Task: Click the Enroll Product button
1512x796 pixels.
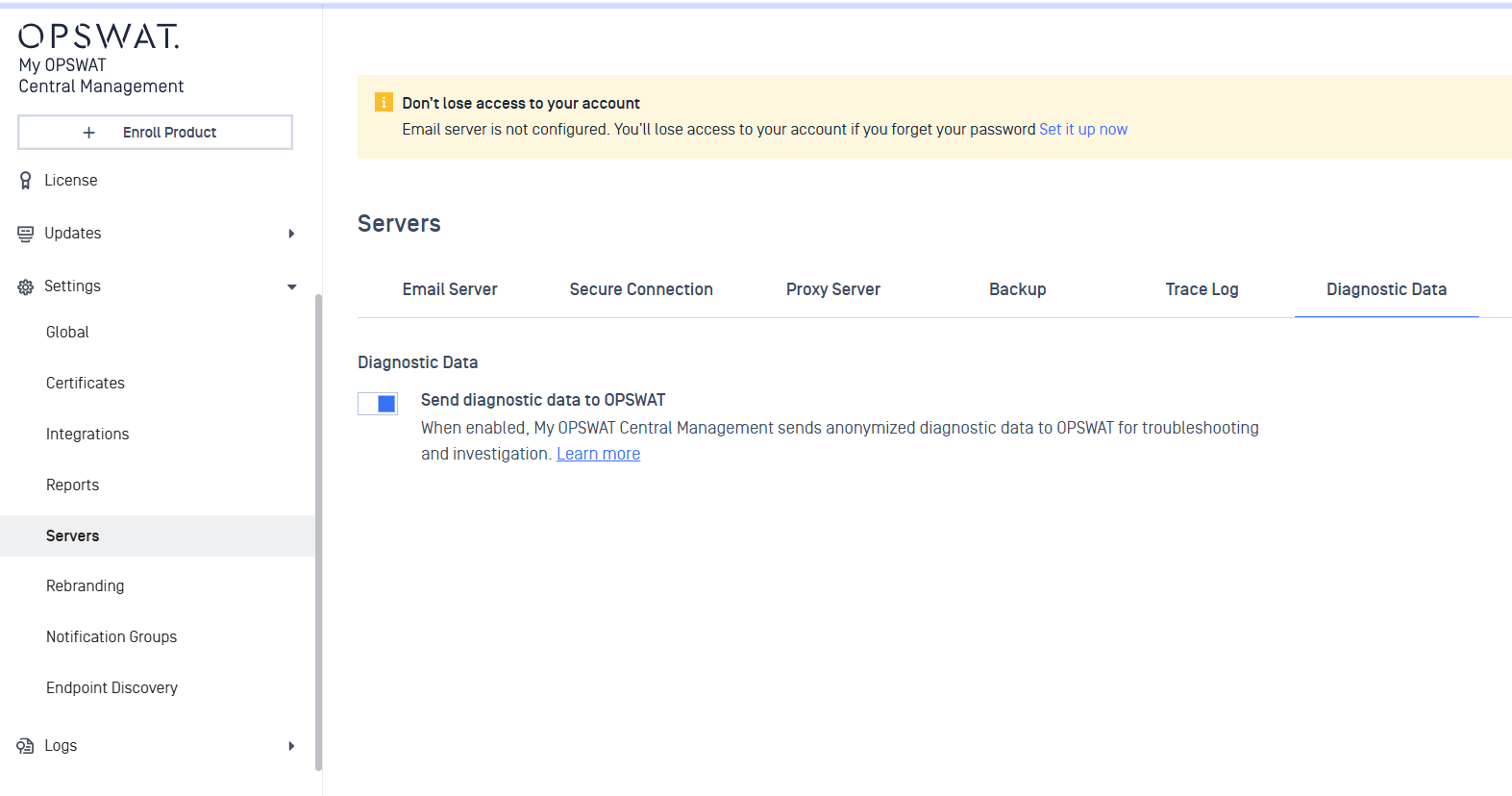Action: click(155, 133)
